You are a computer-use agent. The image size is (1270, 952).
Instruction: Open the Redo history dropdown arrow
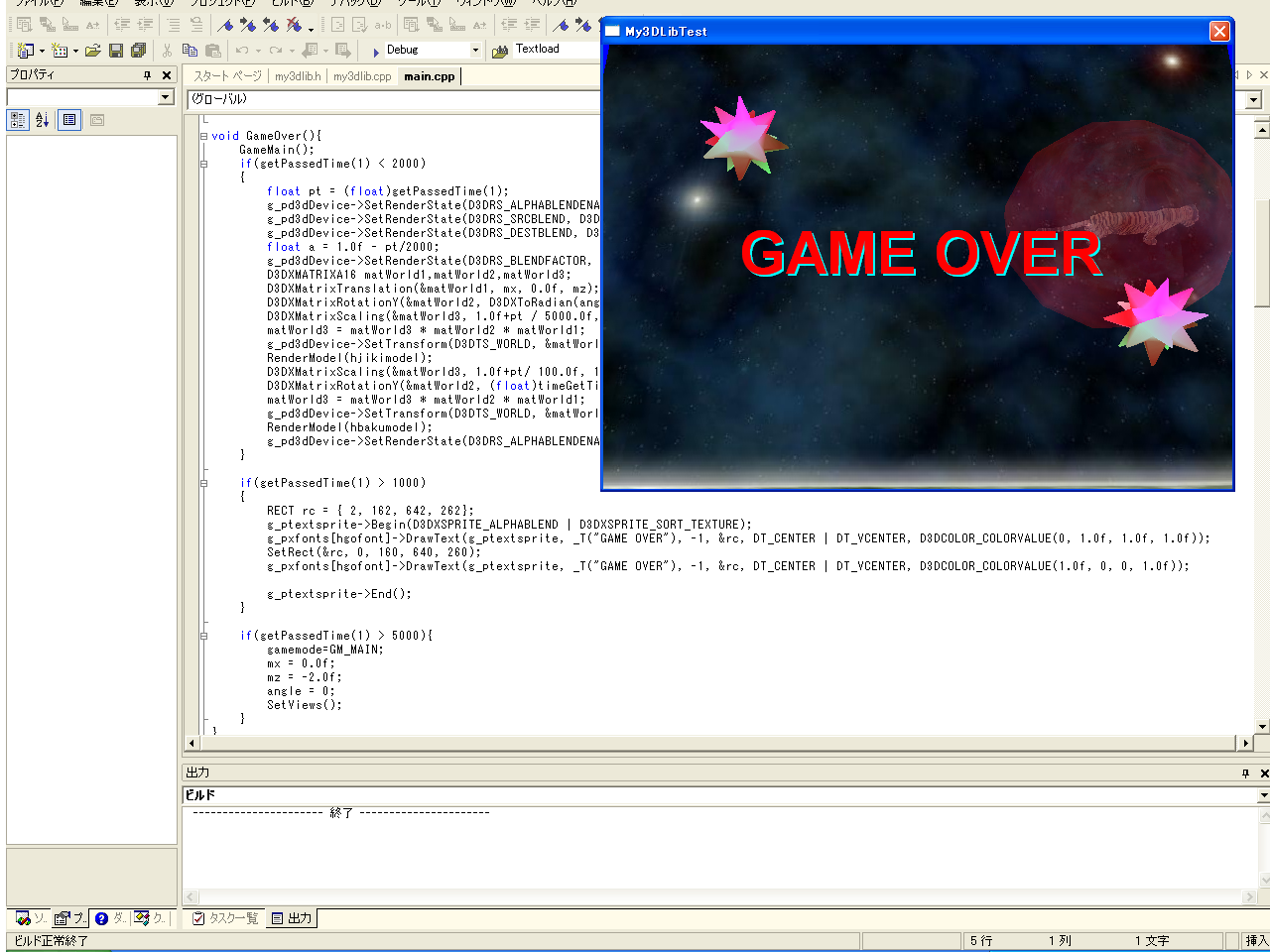point(292,51)
